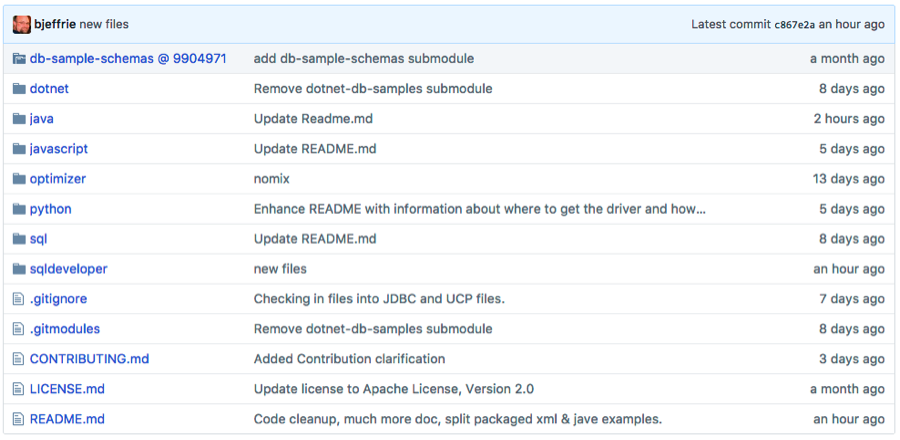The width and height of the screenshot is (900, 440).
Task: Click the README.md file icon
Action: pos(18,419)
